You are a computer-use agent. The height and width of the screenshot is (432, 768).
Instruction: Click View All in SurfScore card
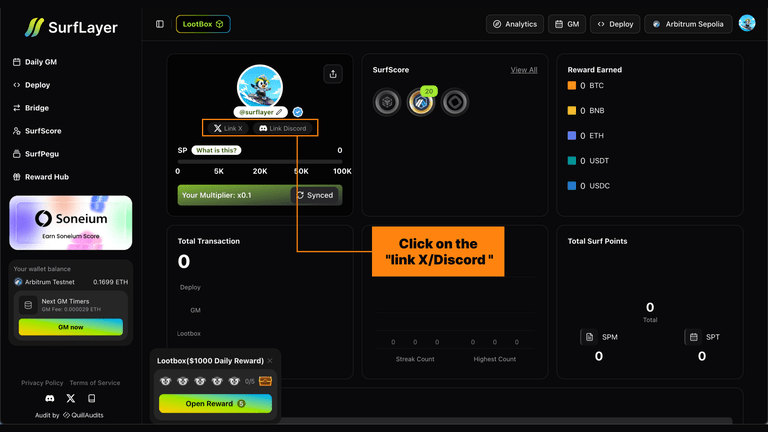[x=524, y=70]
